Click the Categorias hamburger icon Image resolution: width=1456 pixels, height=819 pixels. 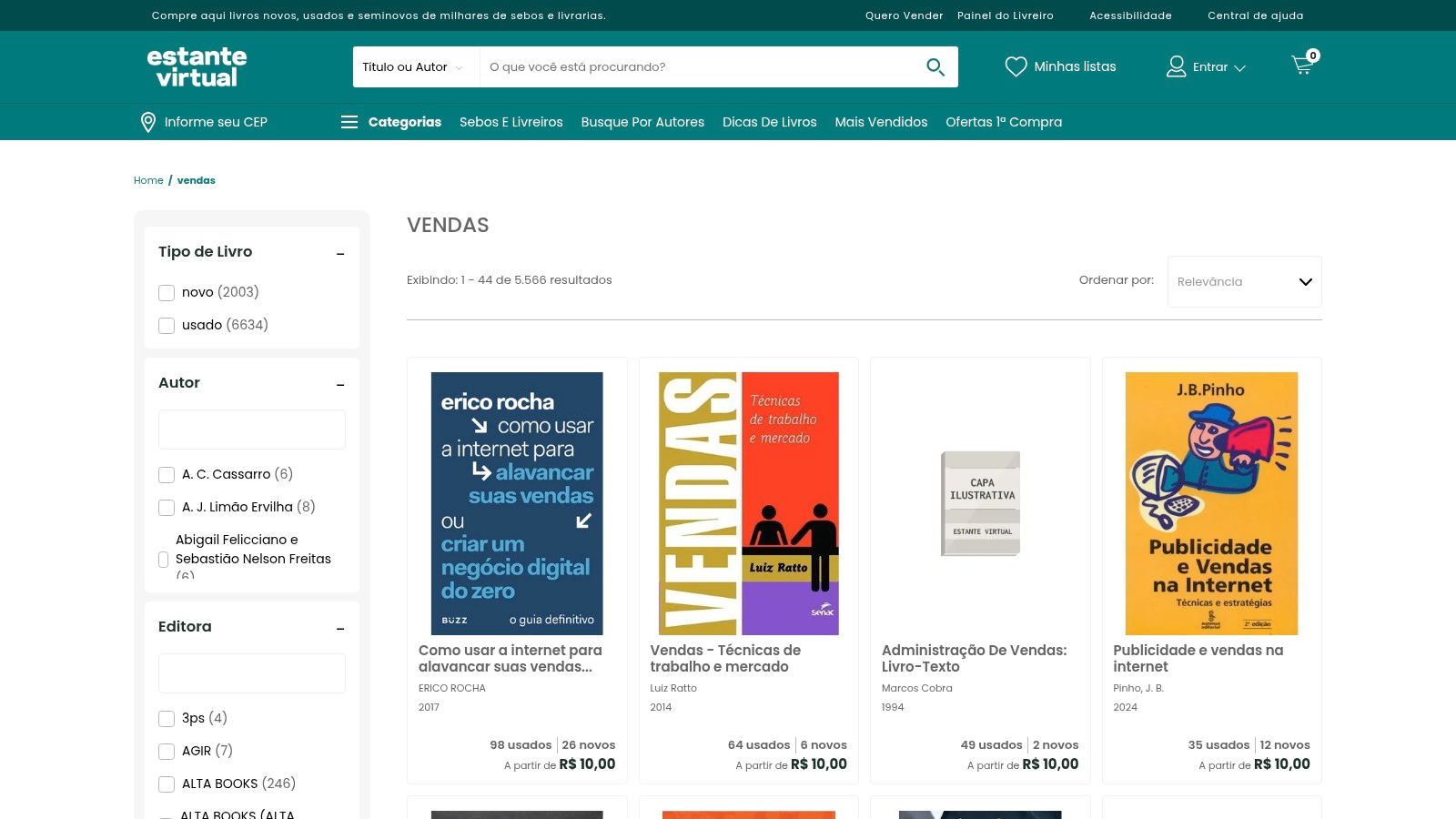(349, 122)
